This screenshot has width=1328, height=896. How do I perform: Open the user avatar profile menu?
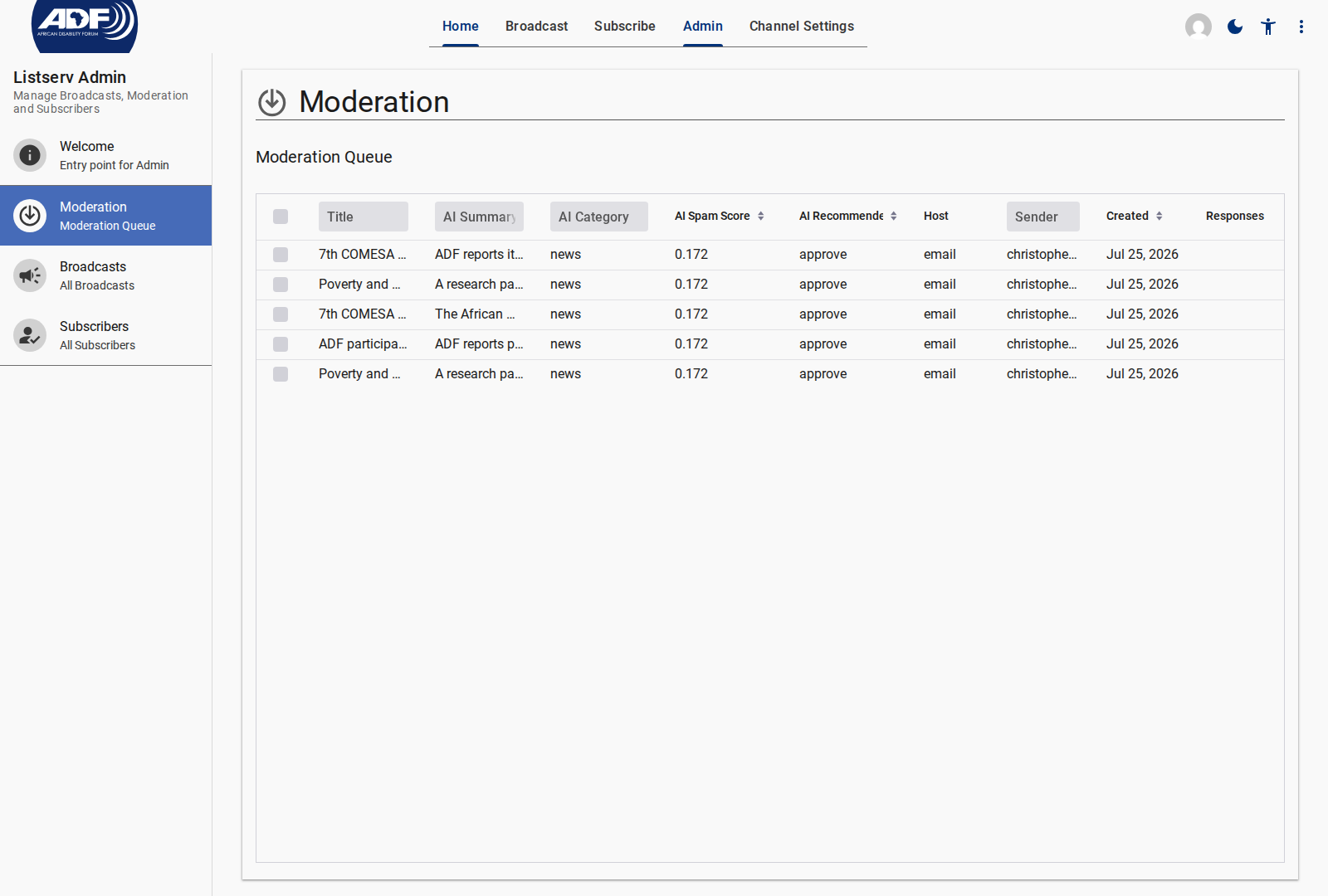pyautogui.click(x=1198, y=27)
